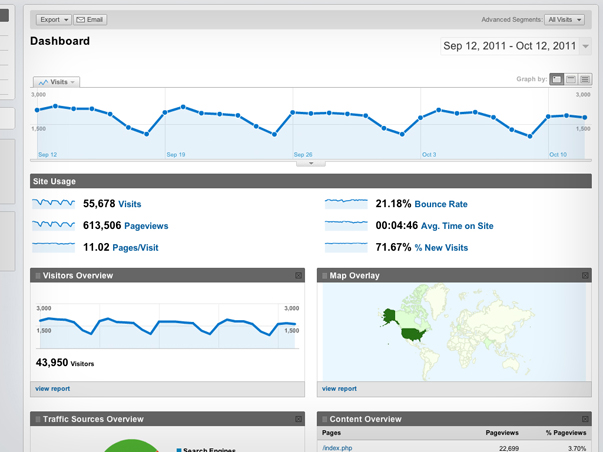Open the Pages/Visit report link
This screenshot has width=603, height=452.
(x=135, y=248)
